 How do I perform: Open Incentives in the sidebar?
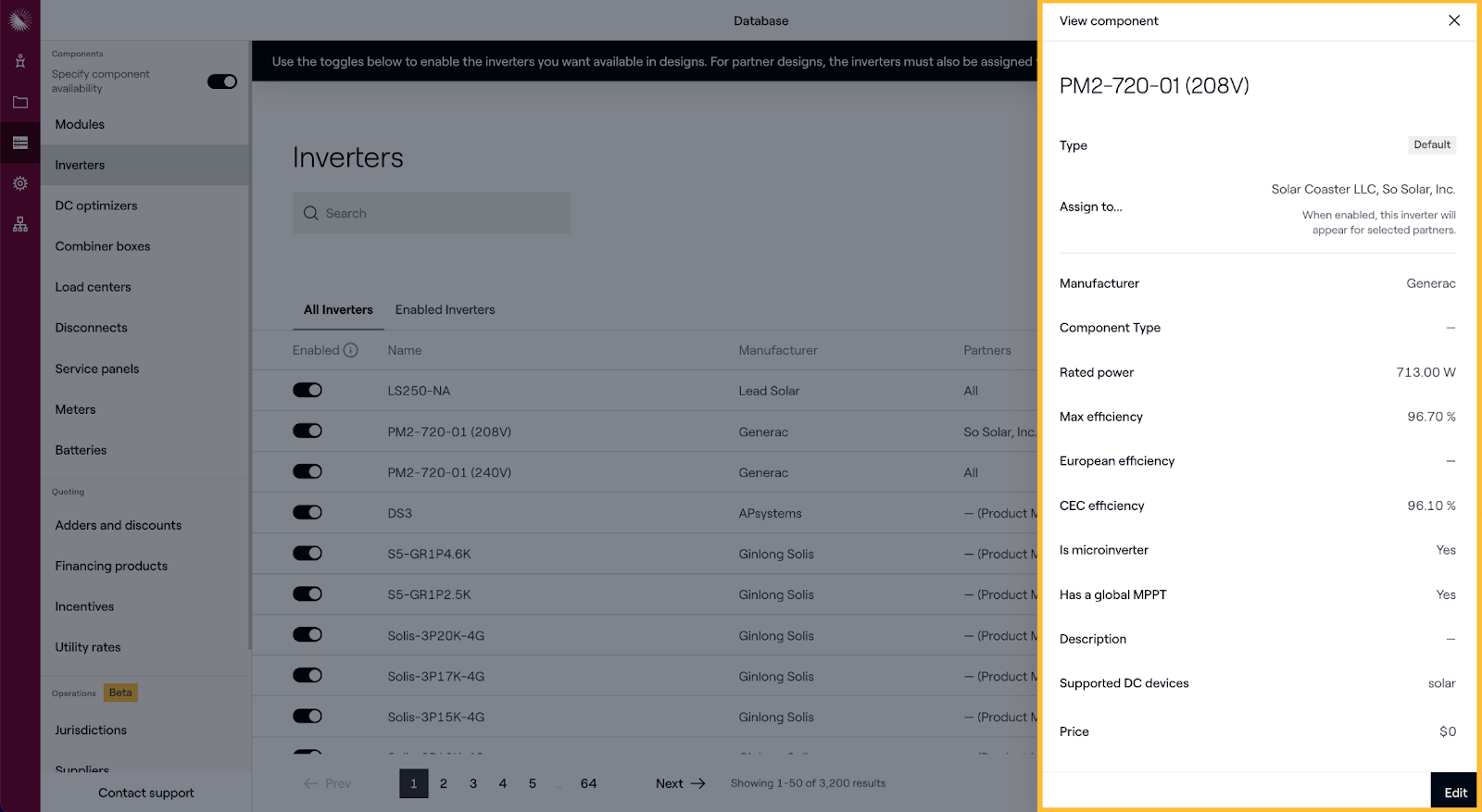pos(145,606)
